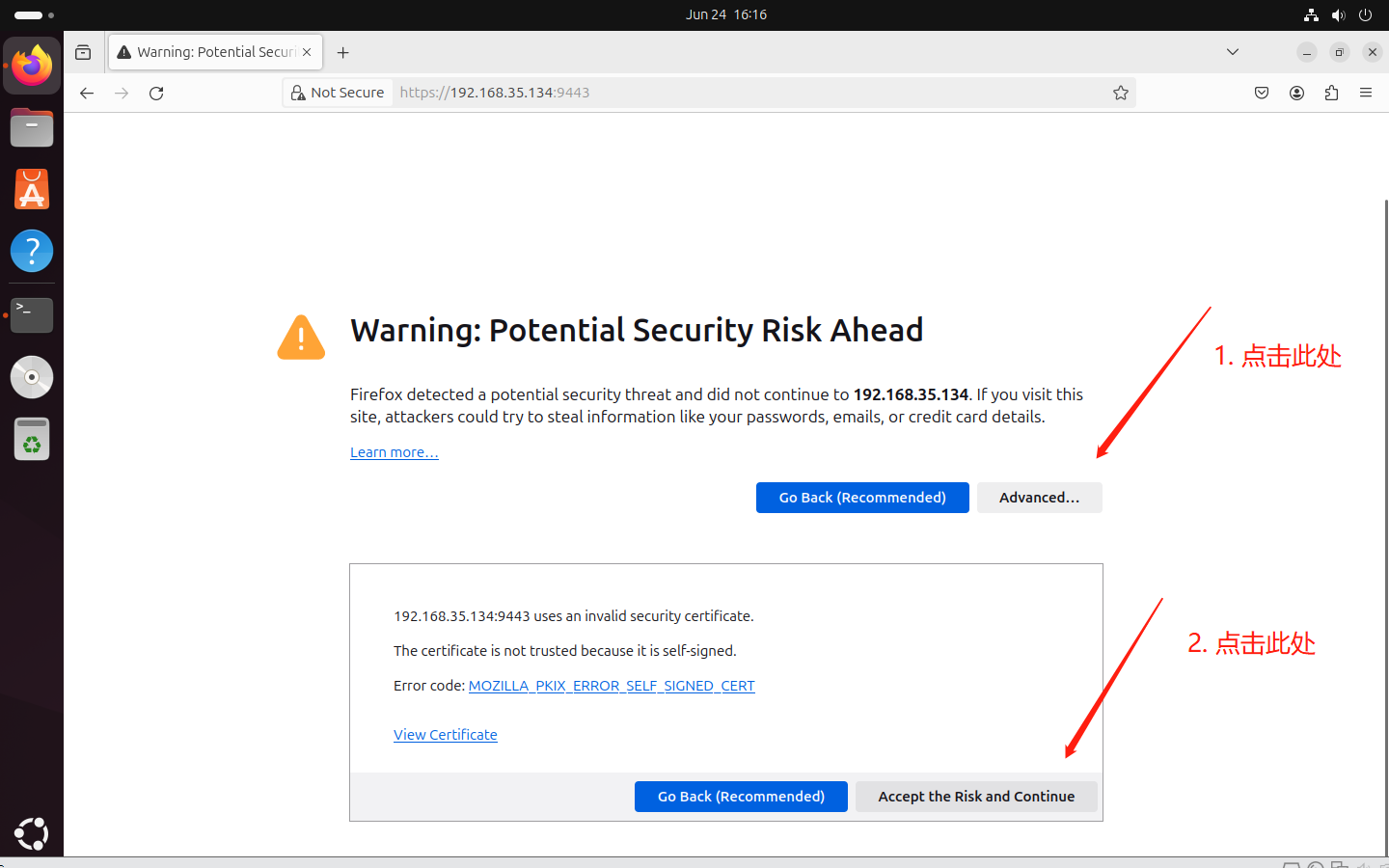The height and width of the screenshot is (868, 1389).
Task: Open the Terminal from Ubuntu dock
Action: tap(32, 314)
